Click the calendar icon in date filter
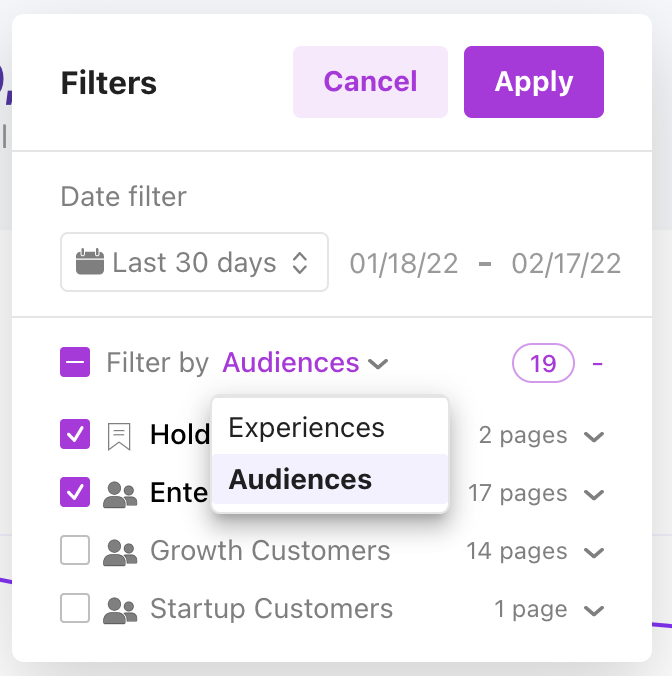Image resolution: width=672 pixels, height=676 pixels. tap(90, 263)
